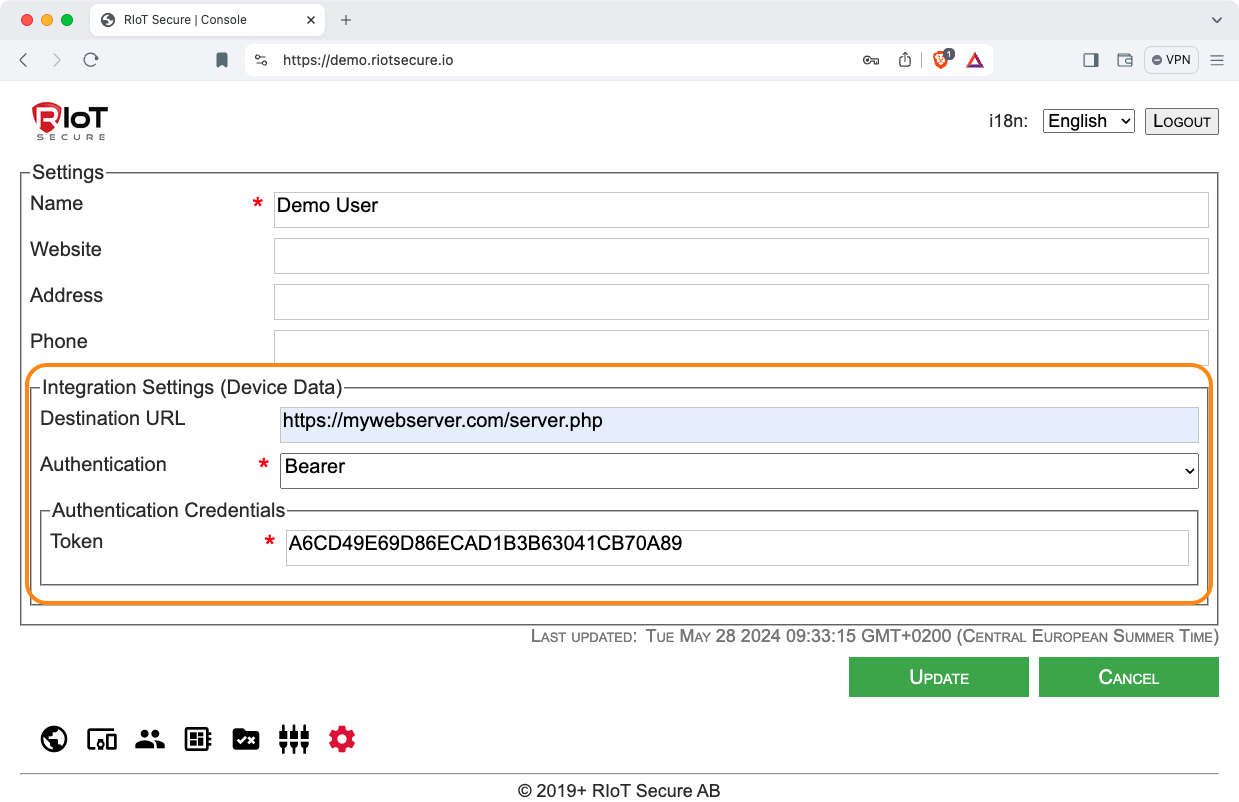Click the sliders/connectors icon
This screenshot has width=1239, height=802.
pos(294,739)
